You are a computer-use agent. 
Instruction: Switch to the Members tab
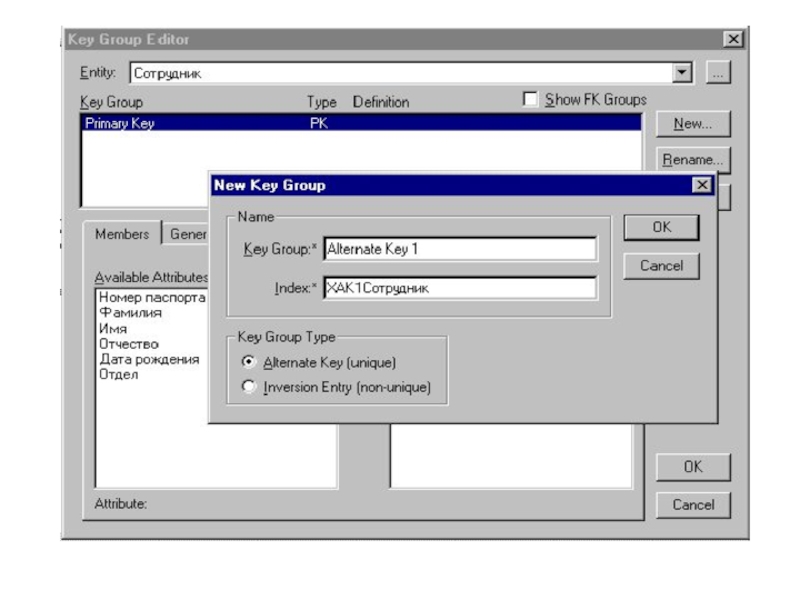coord(121,234)
